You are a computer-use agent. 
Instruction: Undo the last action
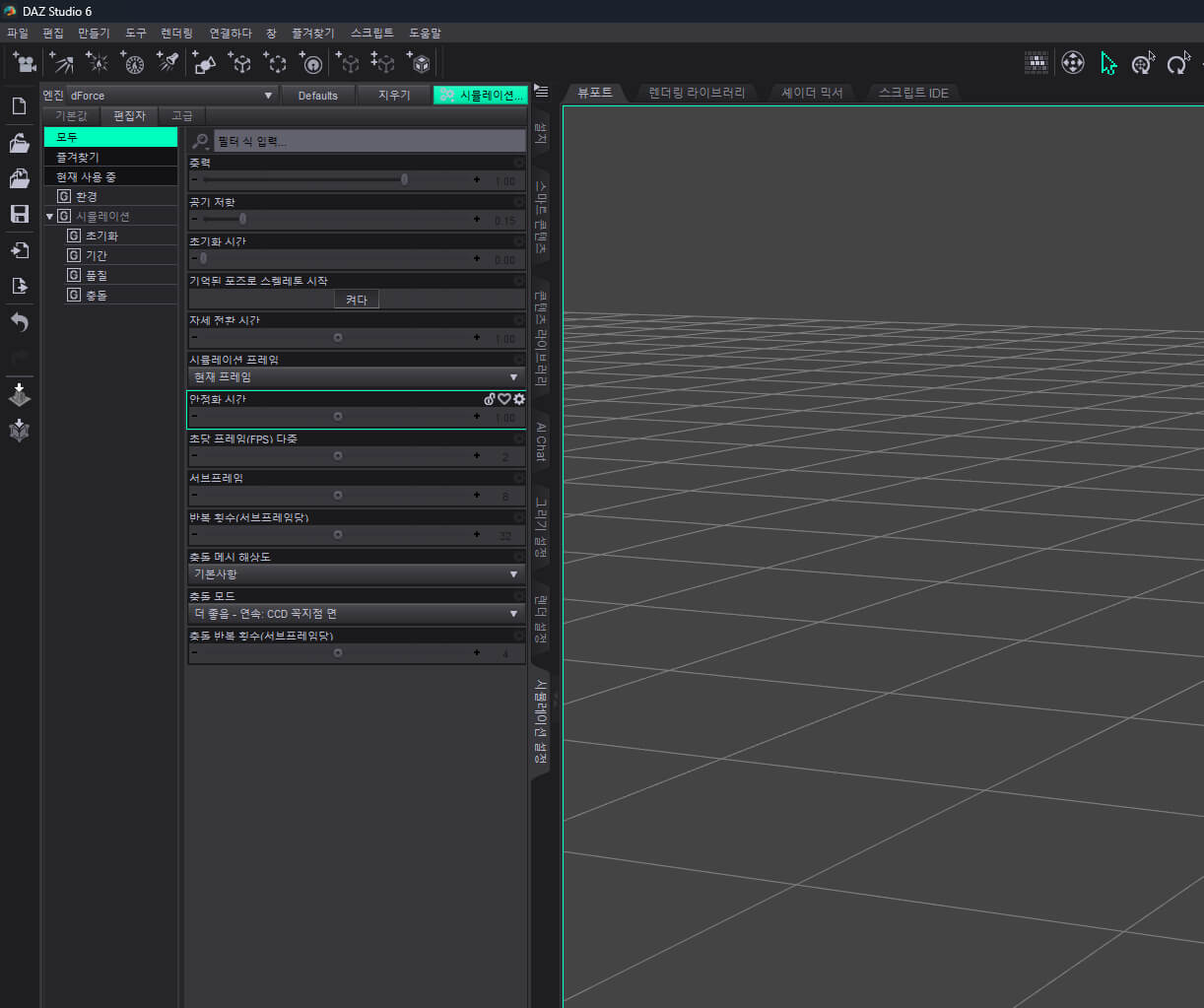click(x=19, y=322)
